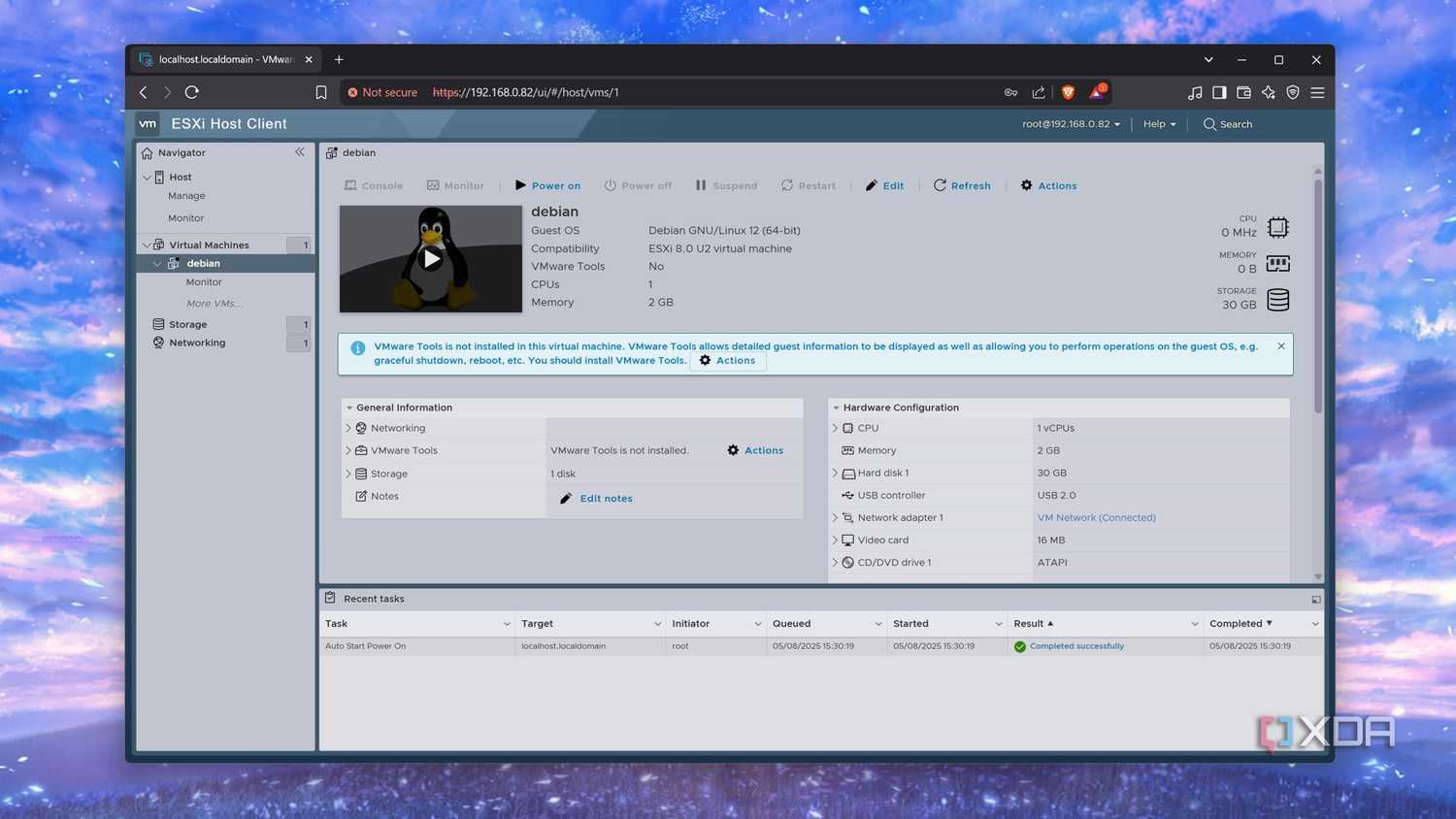Play the debian VM console thumbnail
Image resolution: width=1456 pixels, height=819 pixels.
(x=431, y=259)
